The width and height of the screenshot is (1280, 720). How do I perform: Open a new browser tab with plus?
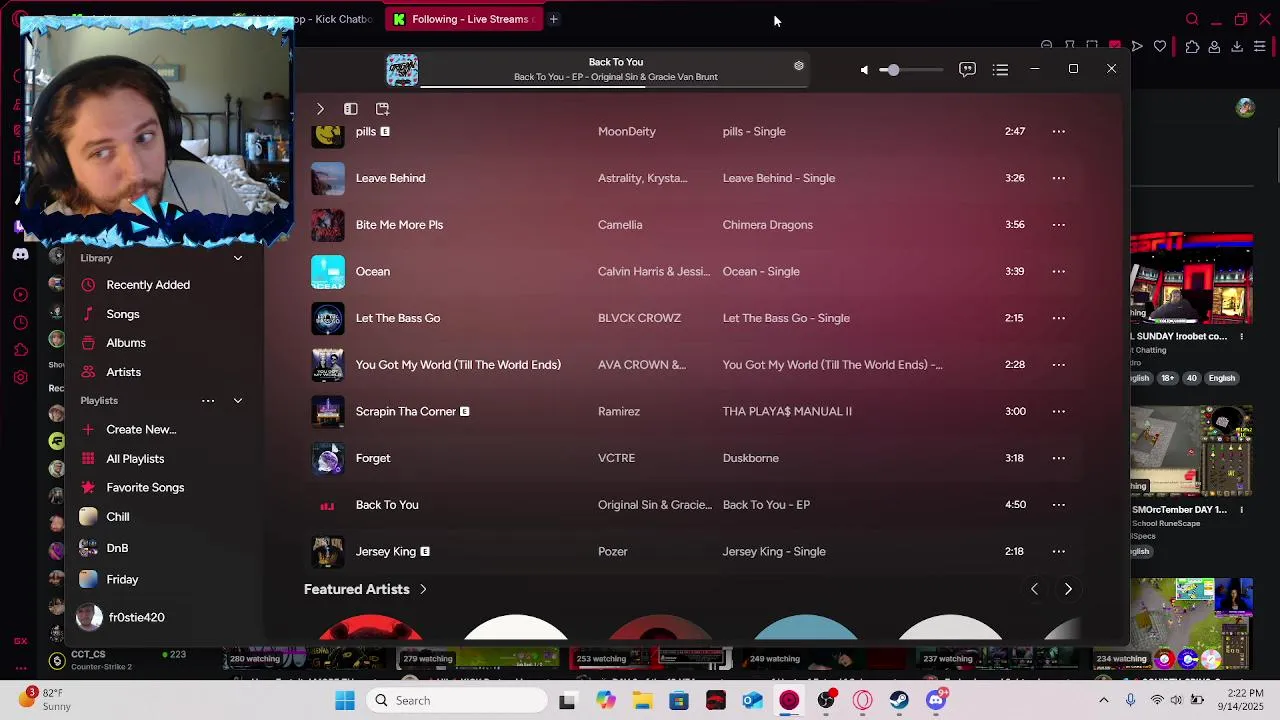tap(553, 19)
